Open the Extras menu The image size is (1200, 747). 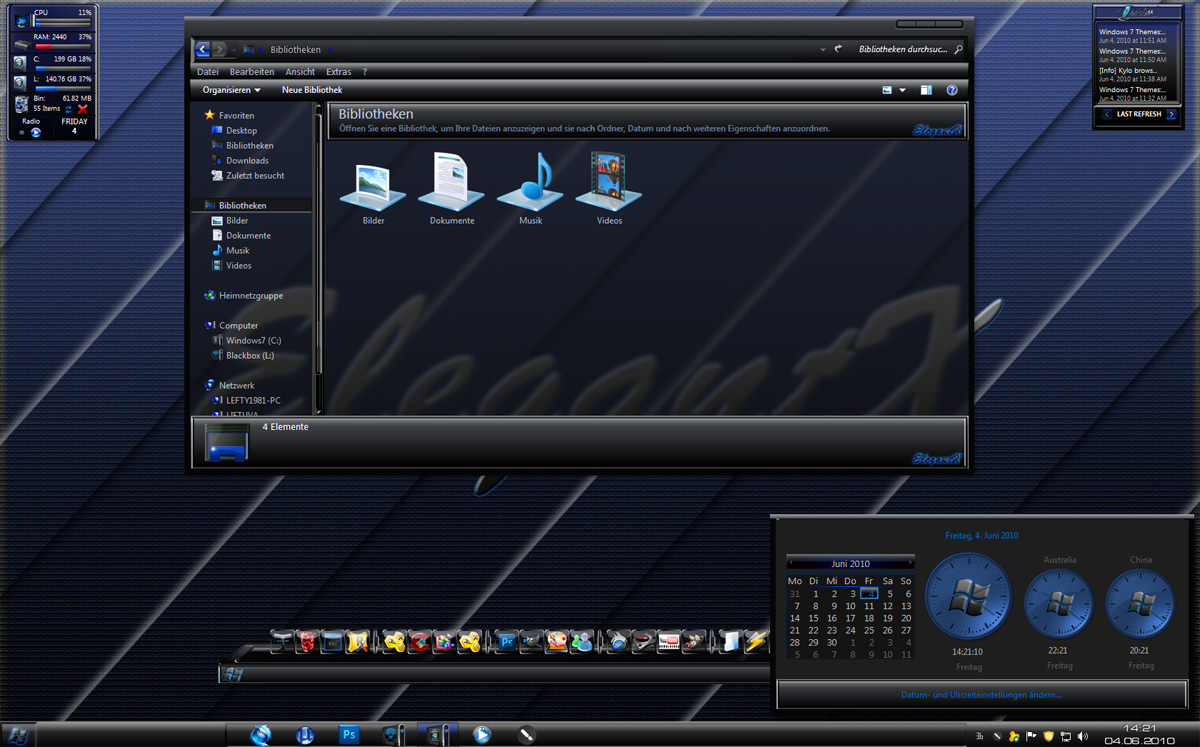pos(338,71)
